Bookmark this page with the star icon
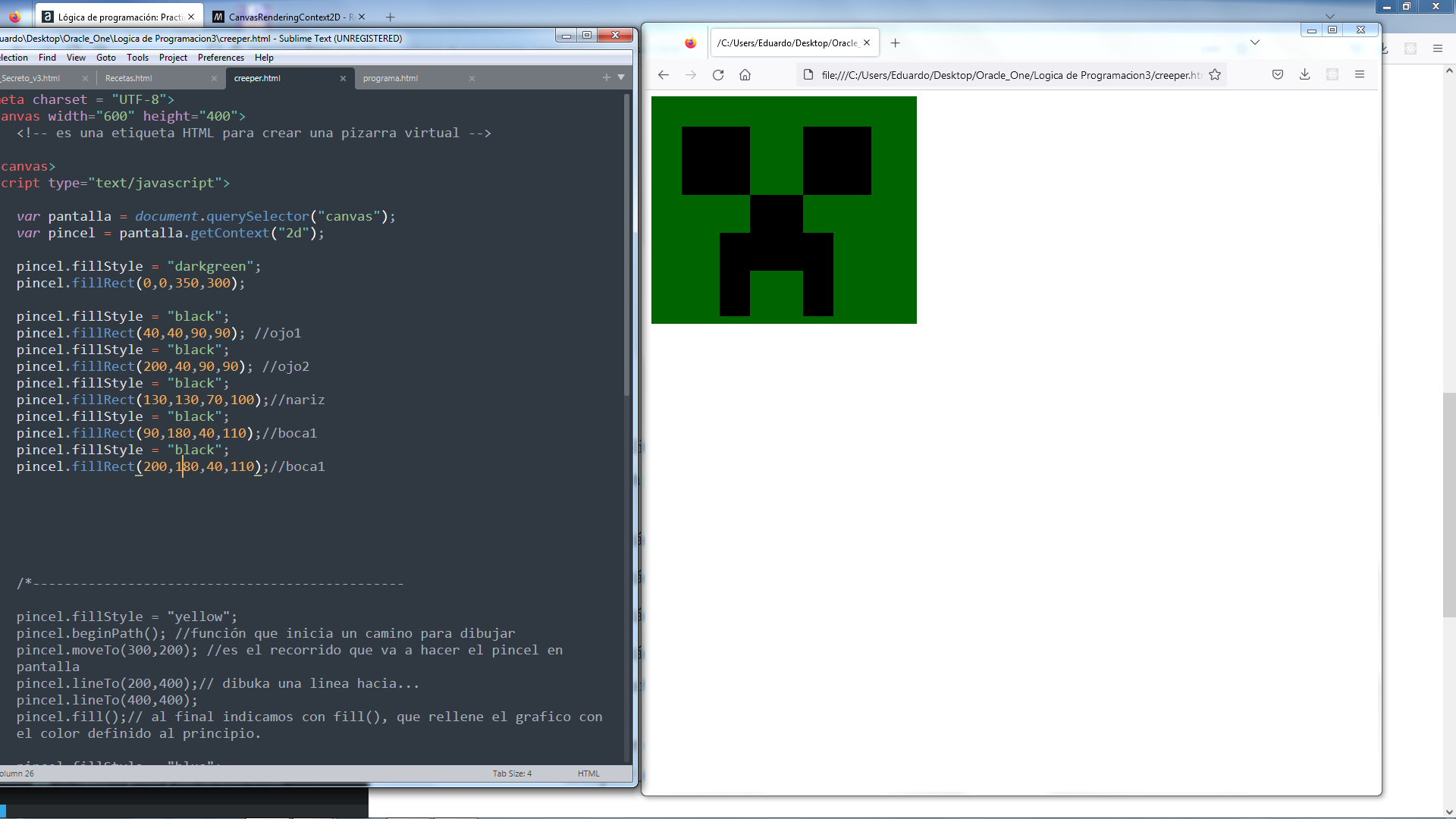Screen dimensions: 1456x819 click(x=1215, y=74)
